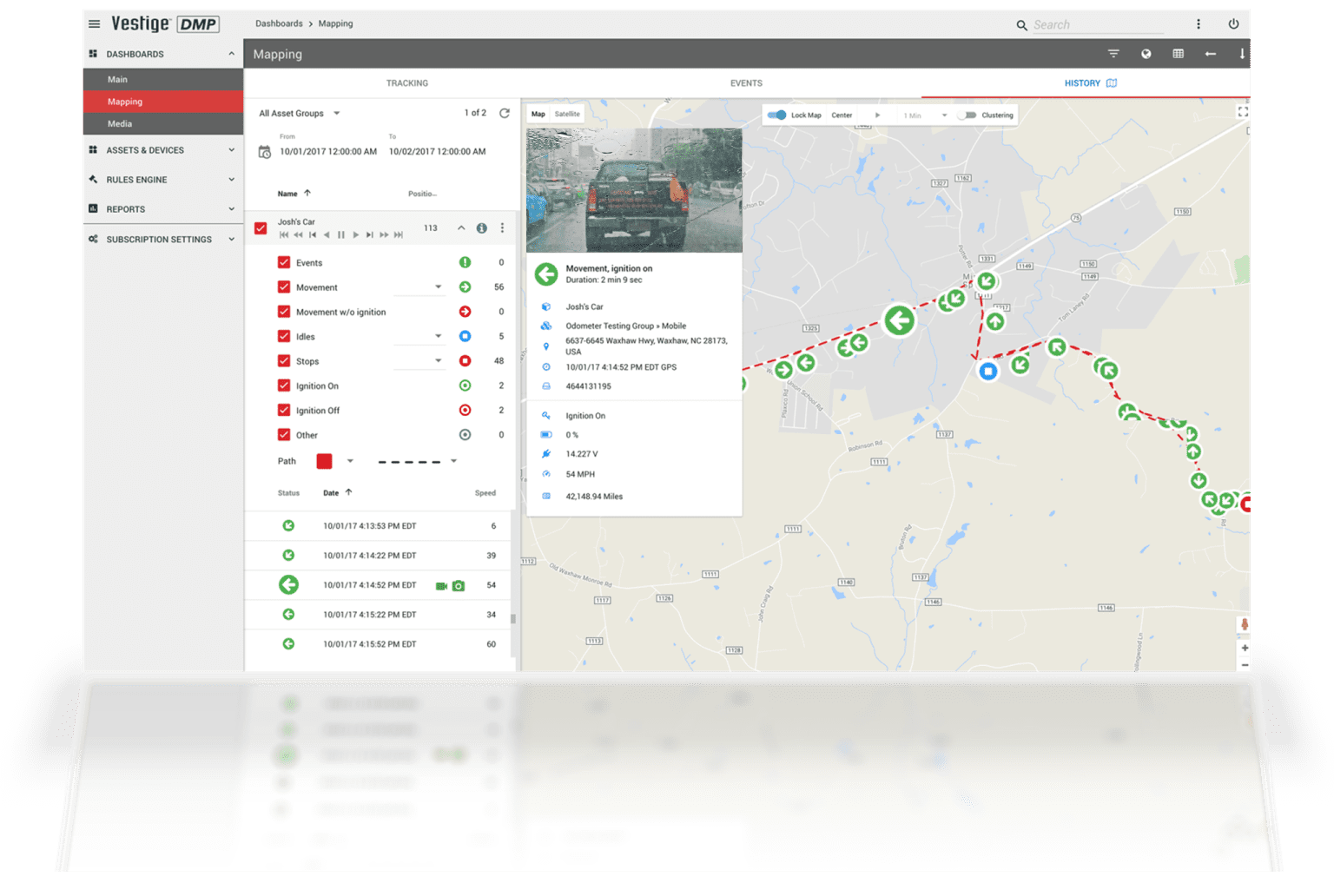
Task: Pause Josh's Car history playback
Action: (x=341, y=235)
